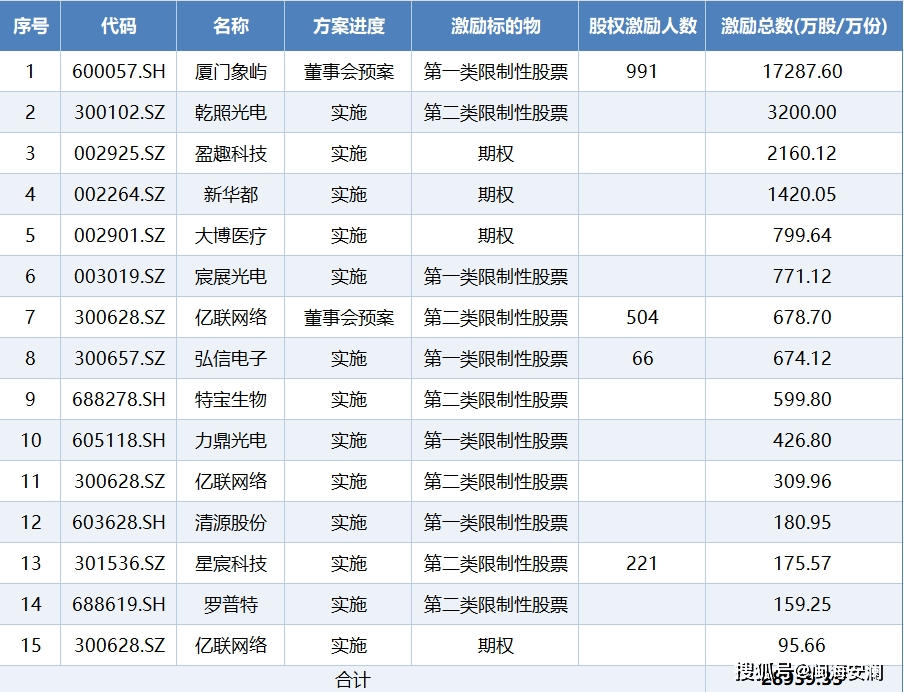Click the 激励标的物 column header
This screenshot has height=692, width=904.
click(x=495, y=25)
